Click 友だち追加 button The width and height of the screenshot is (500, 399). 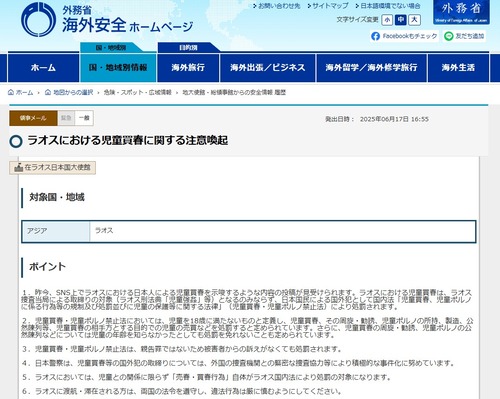(464, 36)
